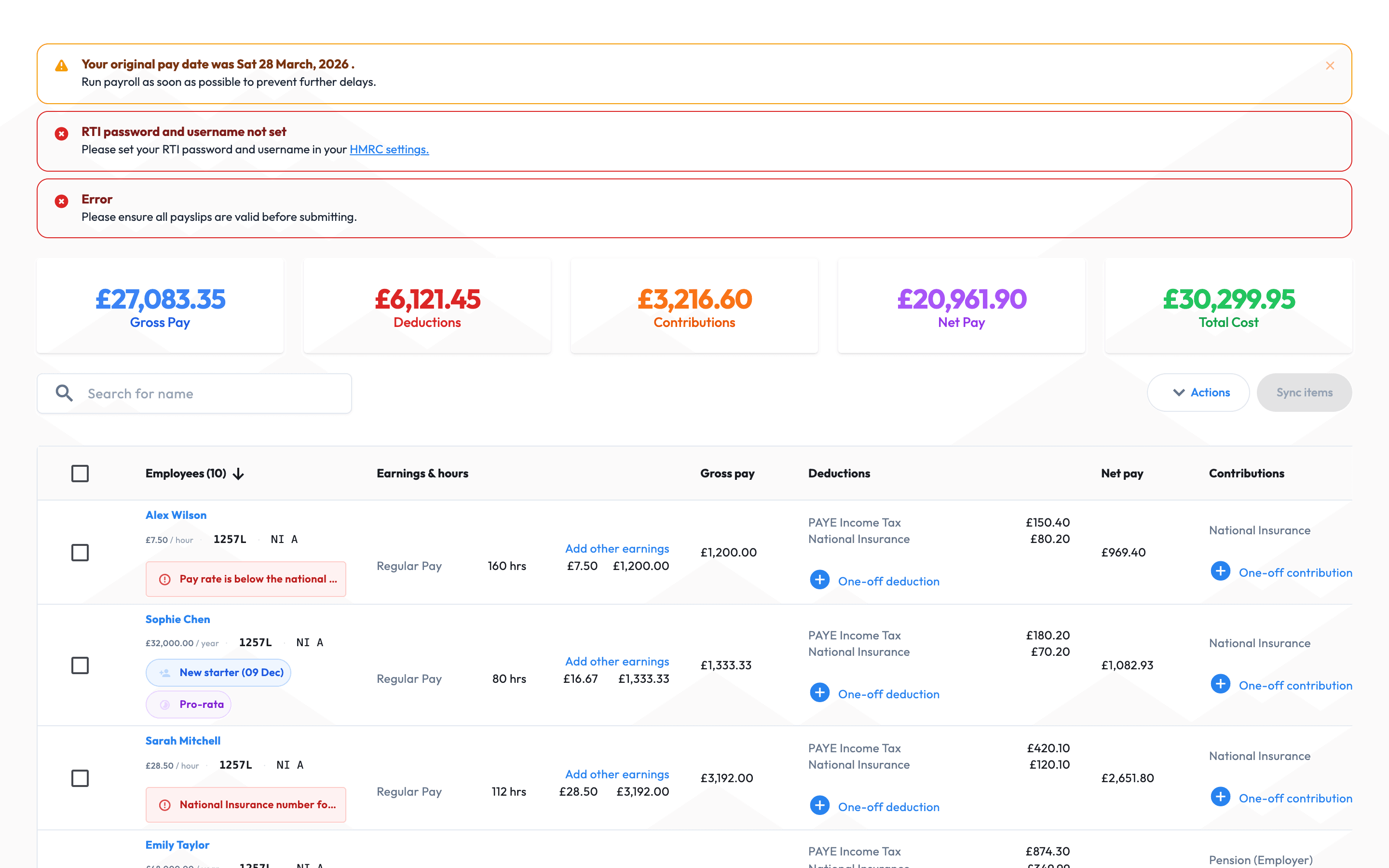Screen dimensions: 1389x868
Task: Open the HMRC settings link
Action: click(x=389, y=149)
